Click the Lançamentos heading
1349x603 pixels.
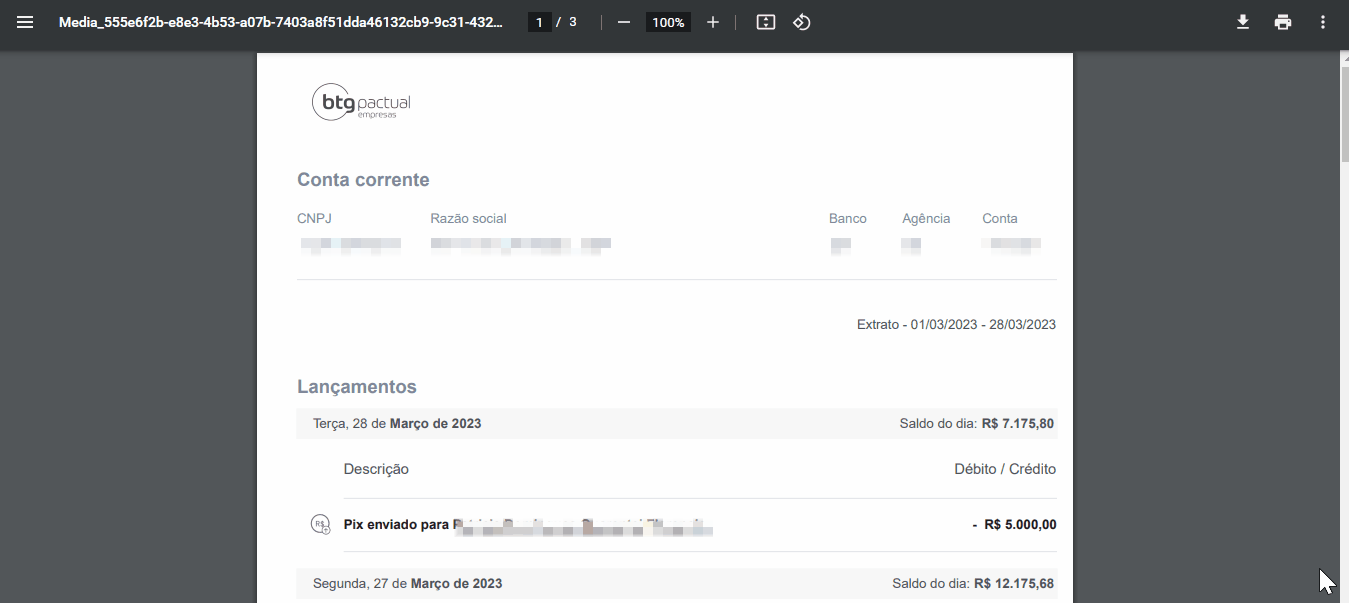click(x=357, y=387)
